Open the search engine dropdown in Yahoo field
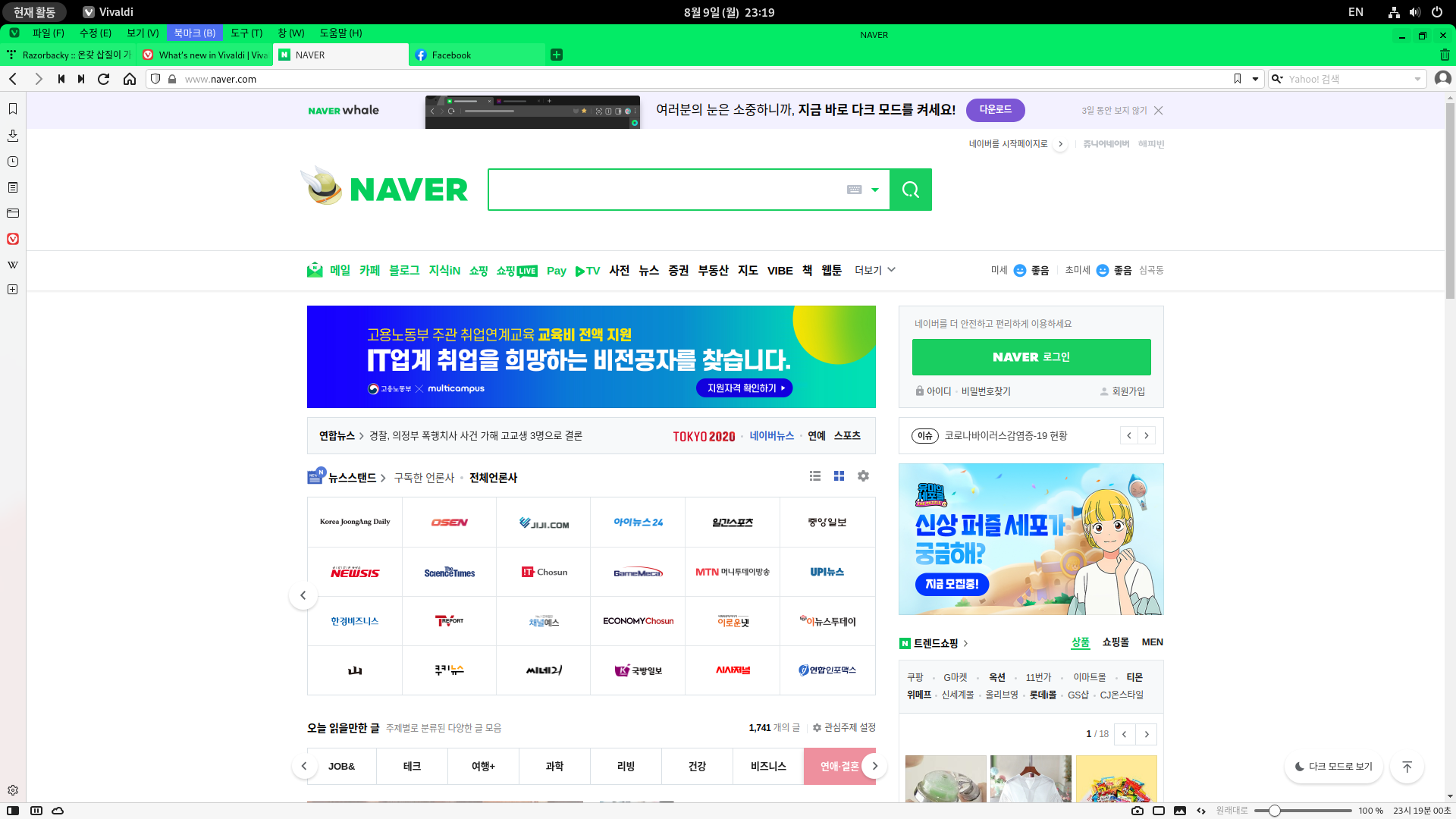1456x819 pixels. (1278, 79)
